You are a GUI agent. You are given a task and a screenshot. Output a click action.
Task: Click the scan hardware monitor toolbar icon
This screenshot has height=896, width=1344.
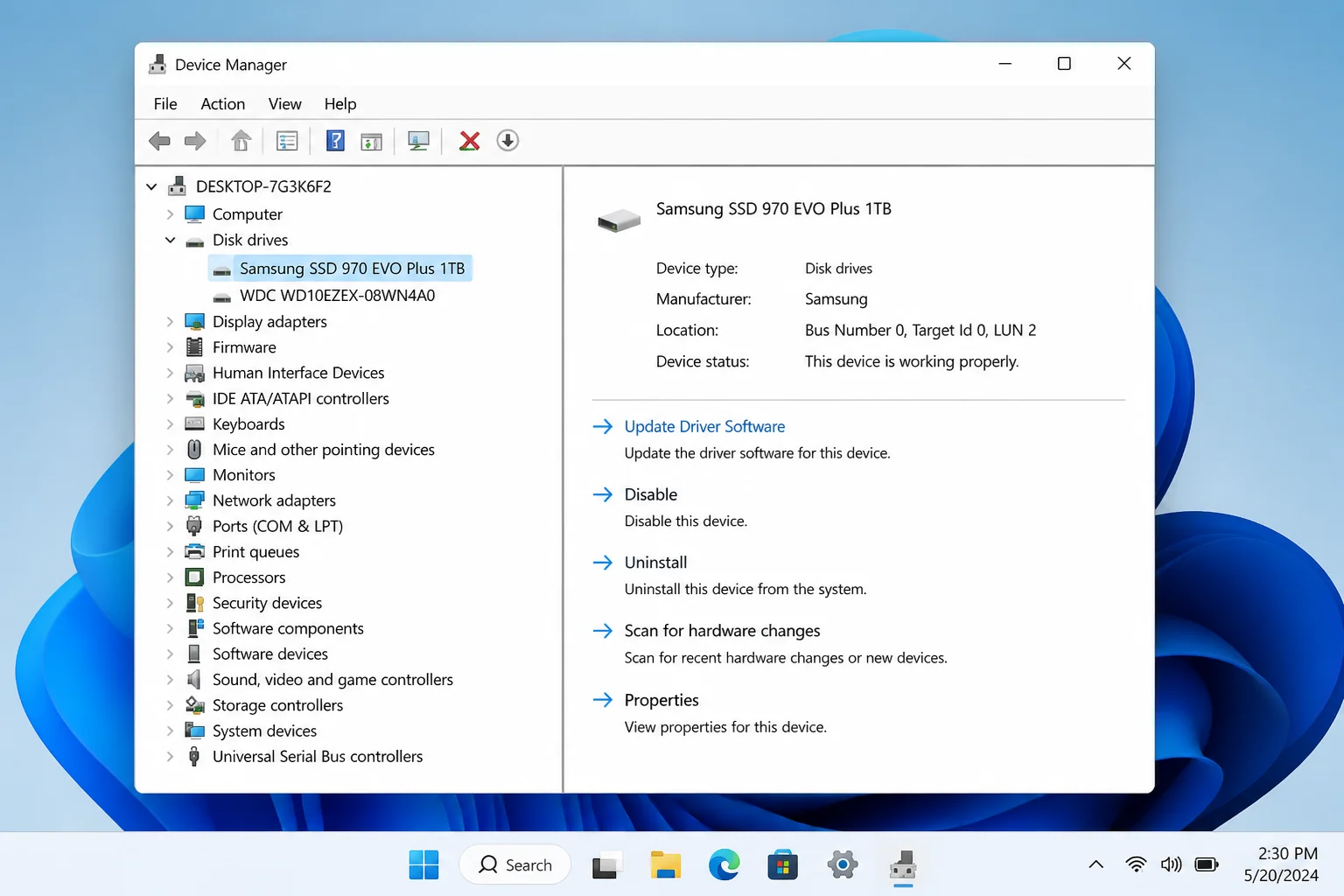coord(418,141)
